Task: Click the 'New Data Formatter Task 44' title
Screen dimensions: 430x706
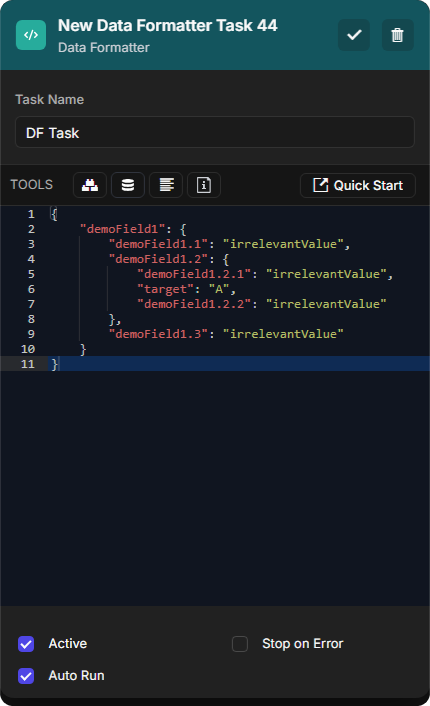Action: pos(167,26)
